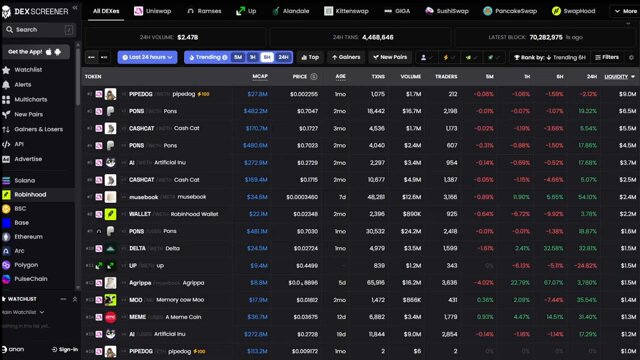Image resolution: width=640 pixels, height=360 pixels.
Task: Open New Pairs sprout icon in sidebar
Action: pyautogui.click(x=6, y=115)
